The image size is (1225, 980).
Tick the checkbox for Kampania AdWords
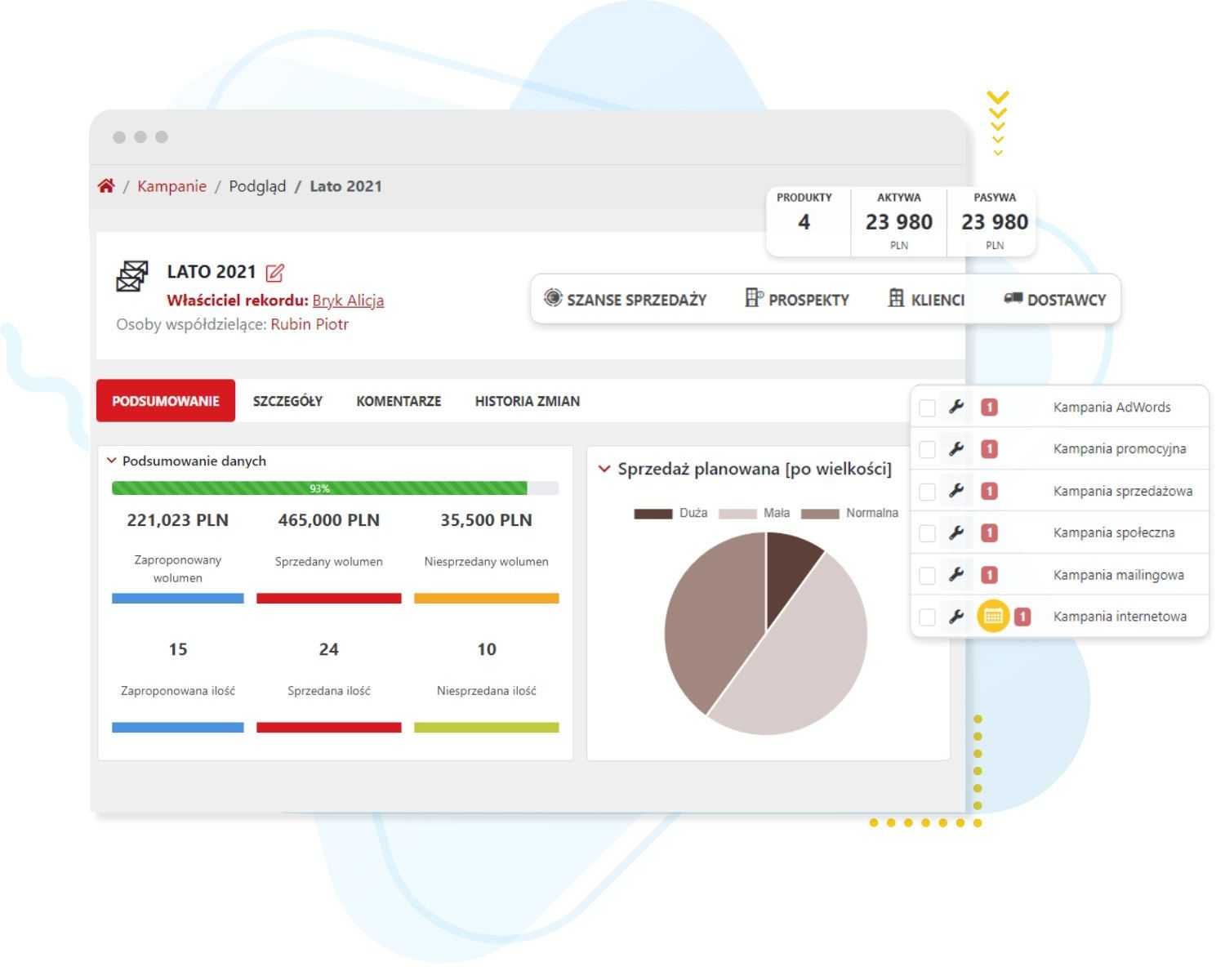click(927, 408)
